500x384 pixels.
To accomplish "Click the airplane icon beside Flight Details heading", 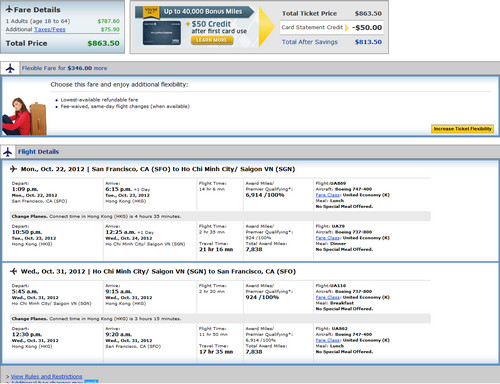I will pyautogui.click(x=8, y=152).
